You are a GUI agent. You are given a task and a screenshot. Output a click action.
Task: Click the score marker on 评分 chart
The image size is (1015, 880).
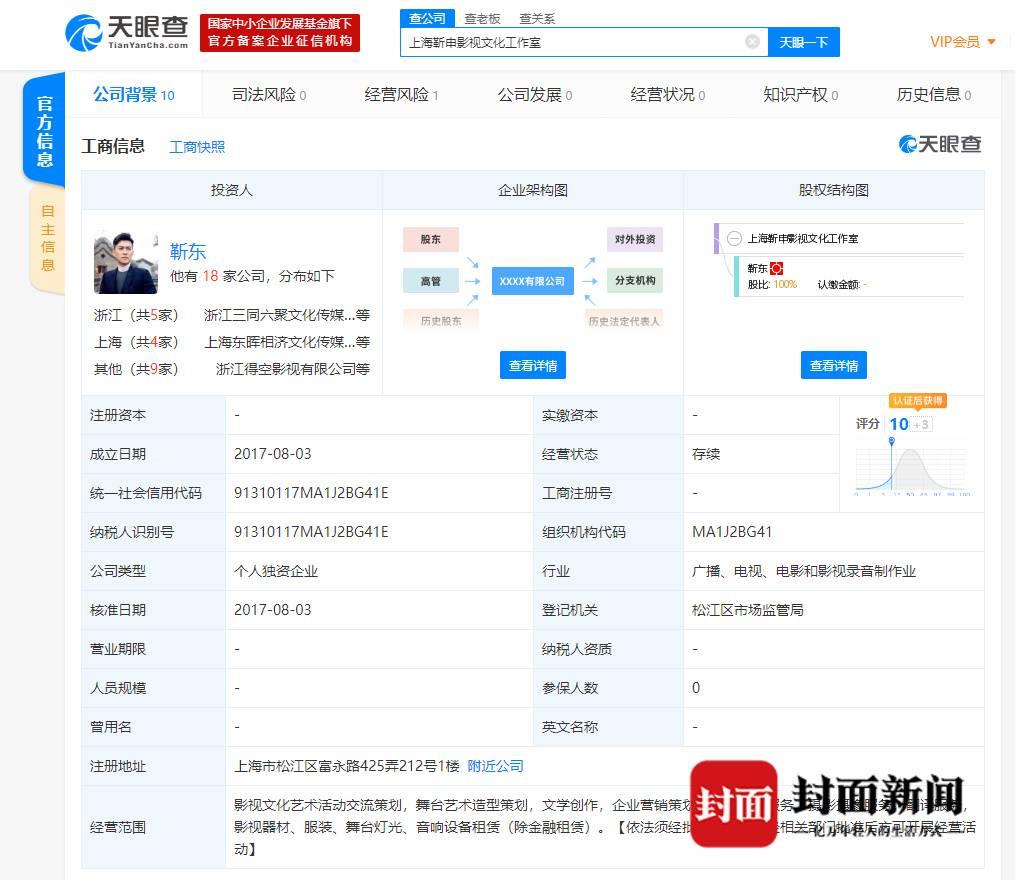[x=891, y=441]
